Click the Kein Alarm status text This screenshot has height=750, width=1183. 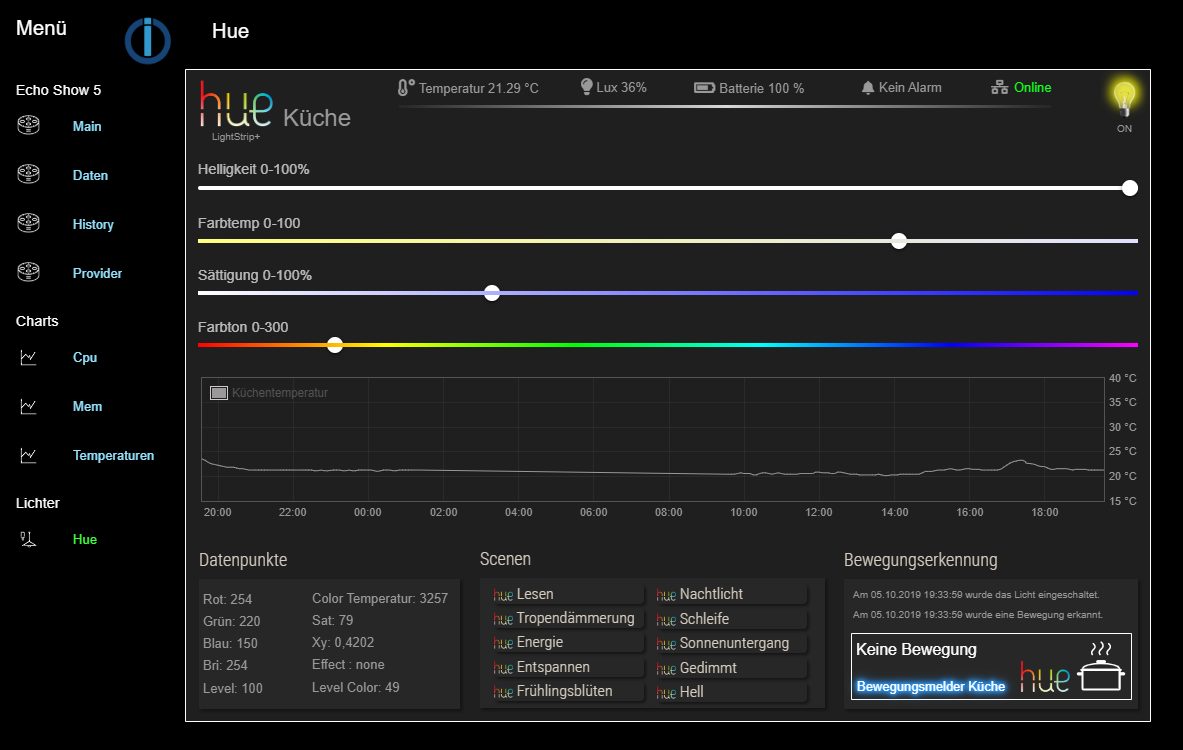click(x=910, y=88)
